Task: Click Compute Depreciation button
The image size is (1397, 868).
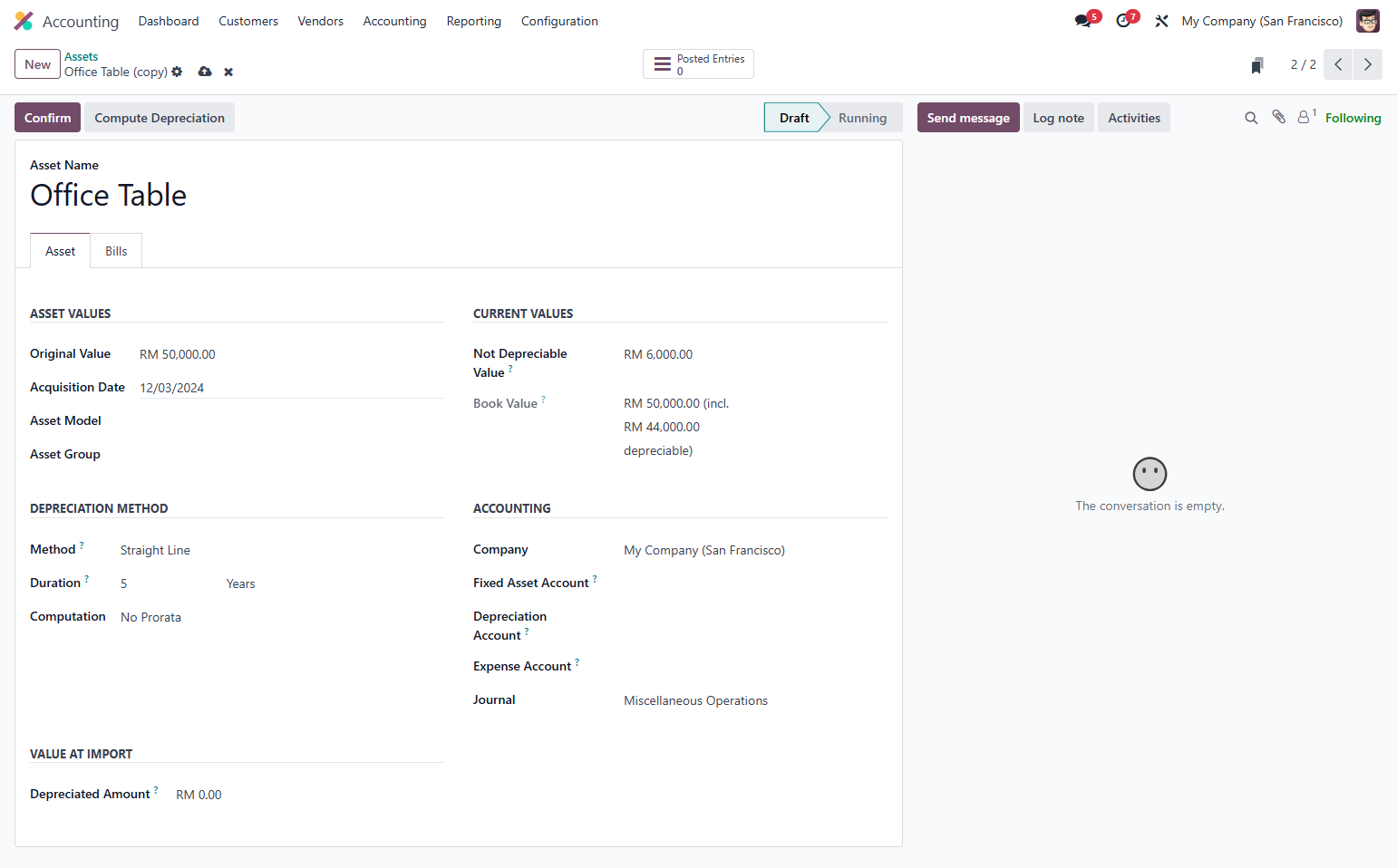Action: pos(160,118)
